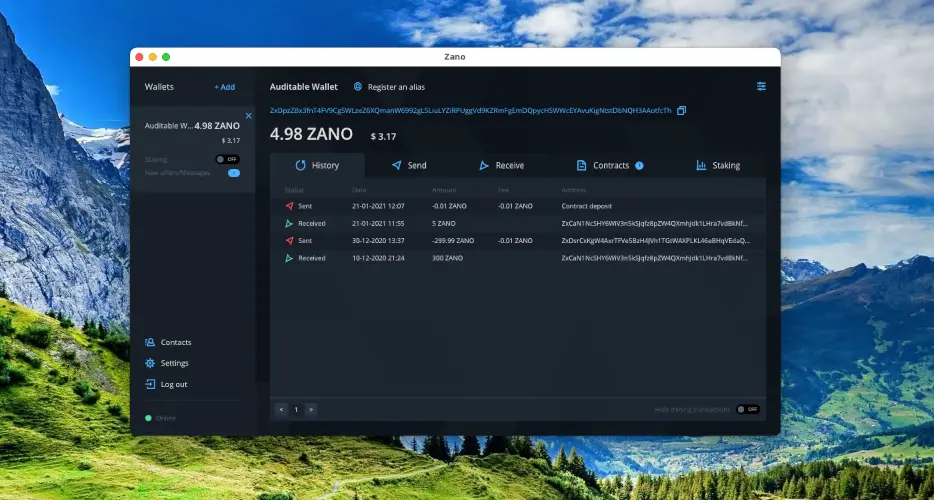
Task: Switch to the History tab
Action: coord(317,165)
